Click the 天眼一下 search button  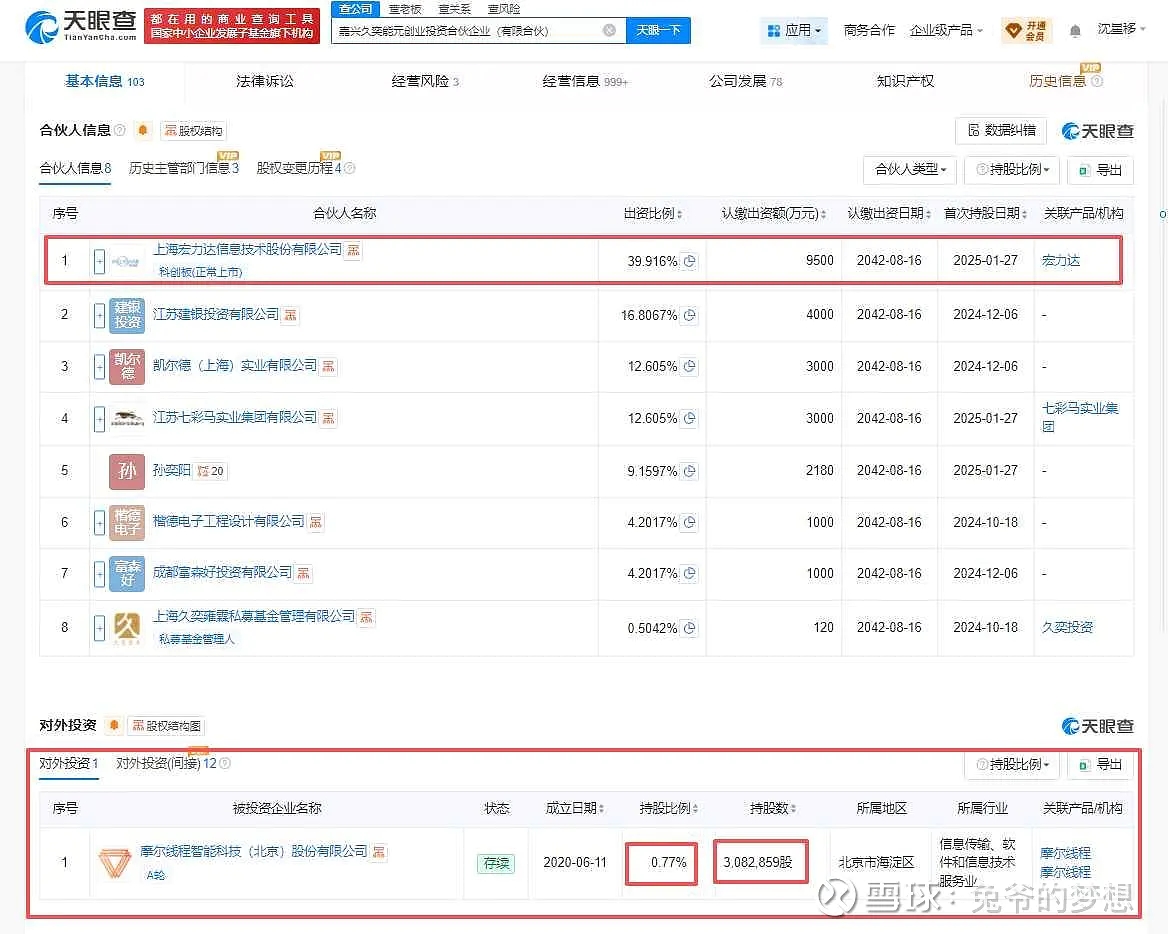pyautogui.click(x=658, y=31)
